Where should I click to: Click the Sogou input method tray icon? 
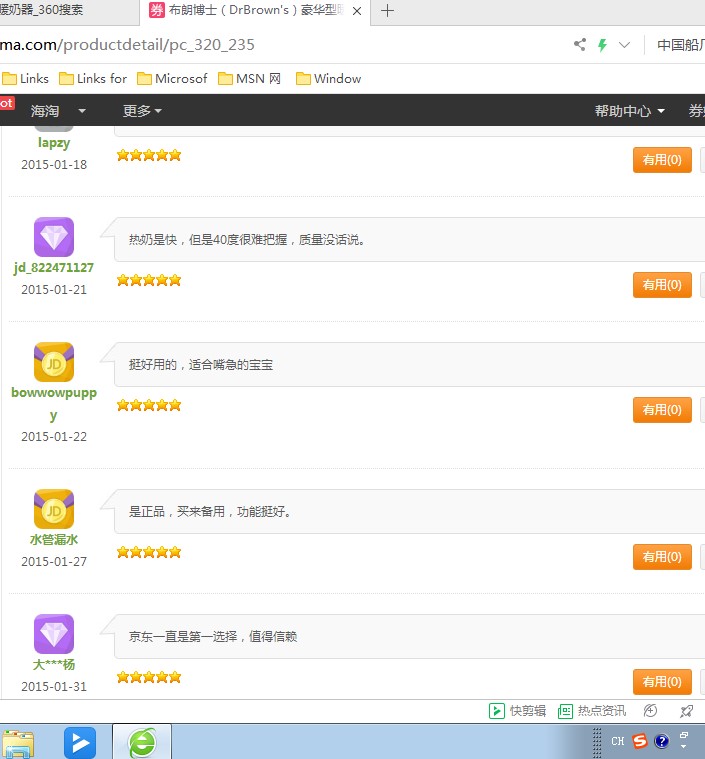[x=639, y=741]
